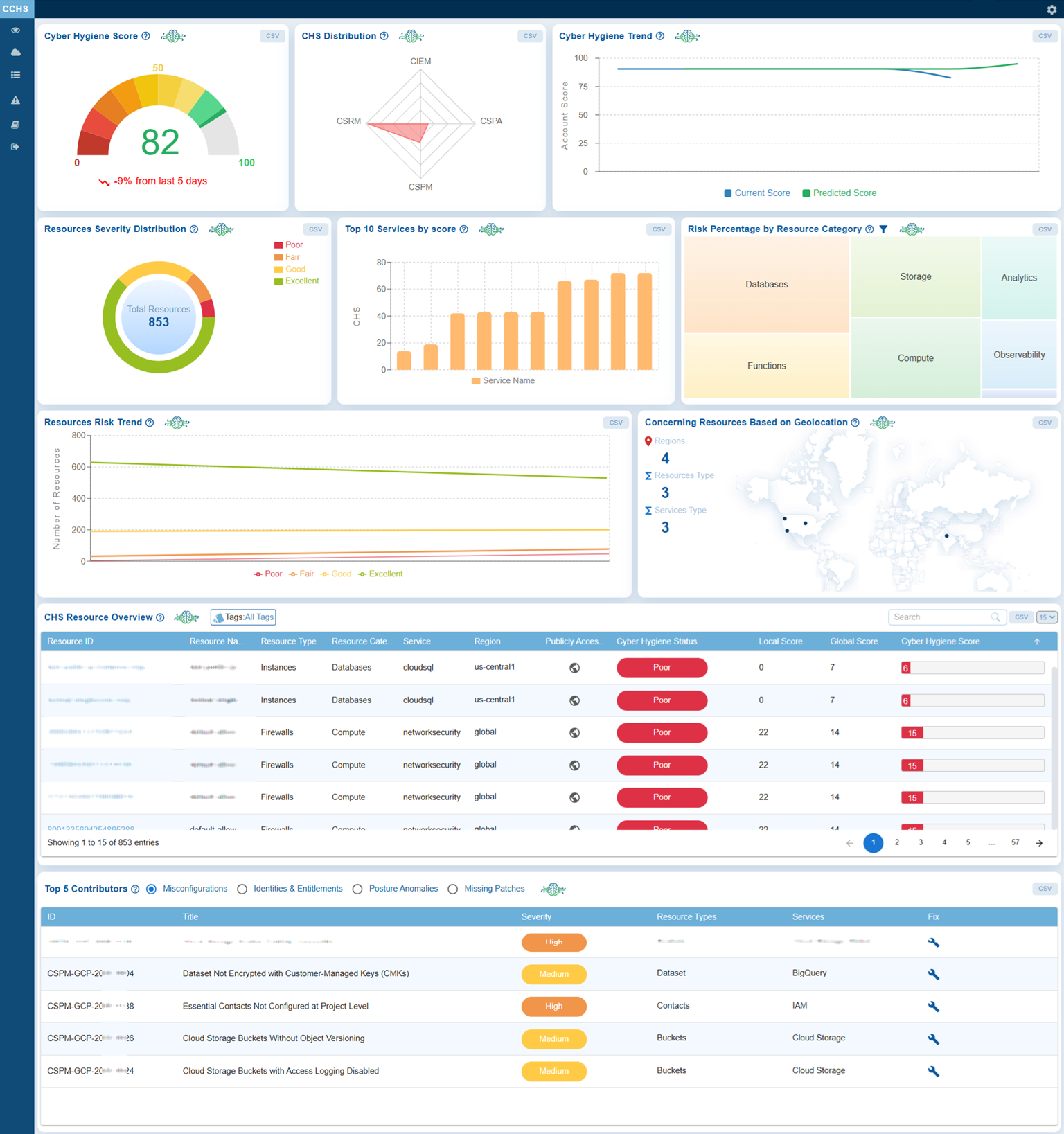This screenshot has height=1134, width=1064.
Task: Click the logout icon in sidebar
Action: (15, 147)
